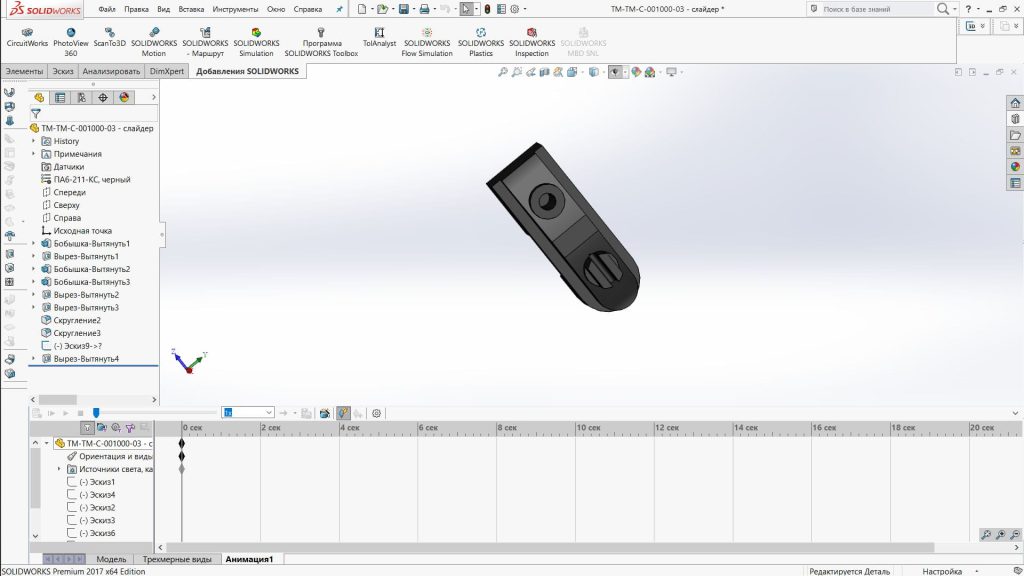1024x576 pixels.
Task: Open the Справка menu
Action: (308, 9)
